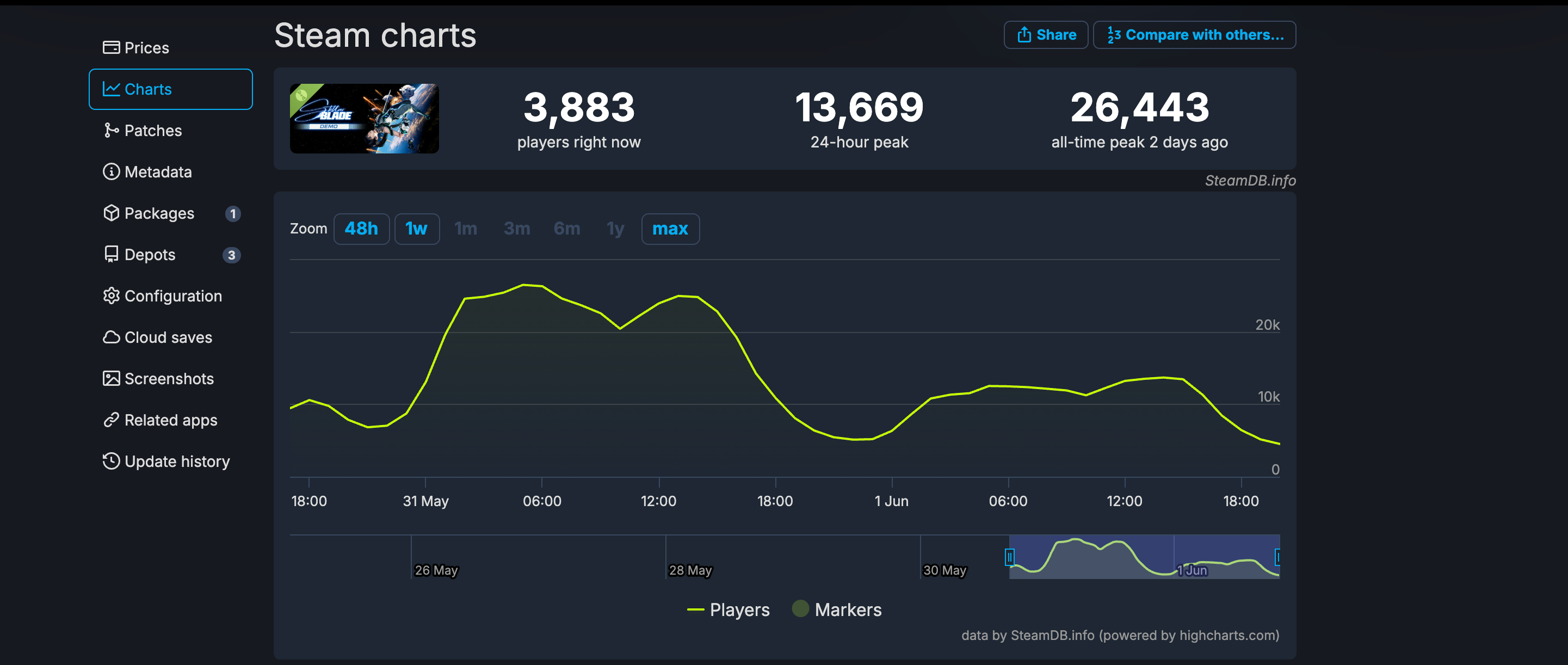
Task: Click the Stellar Blade demo thumbnail
Action: [364, 119]
